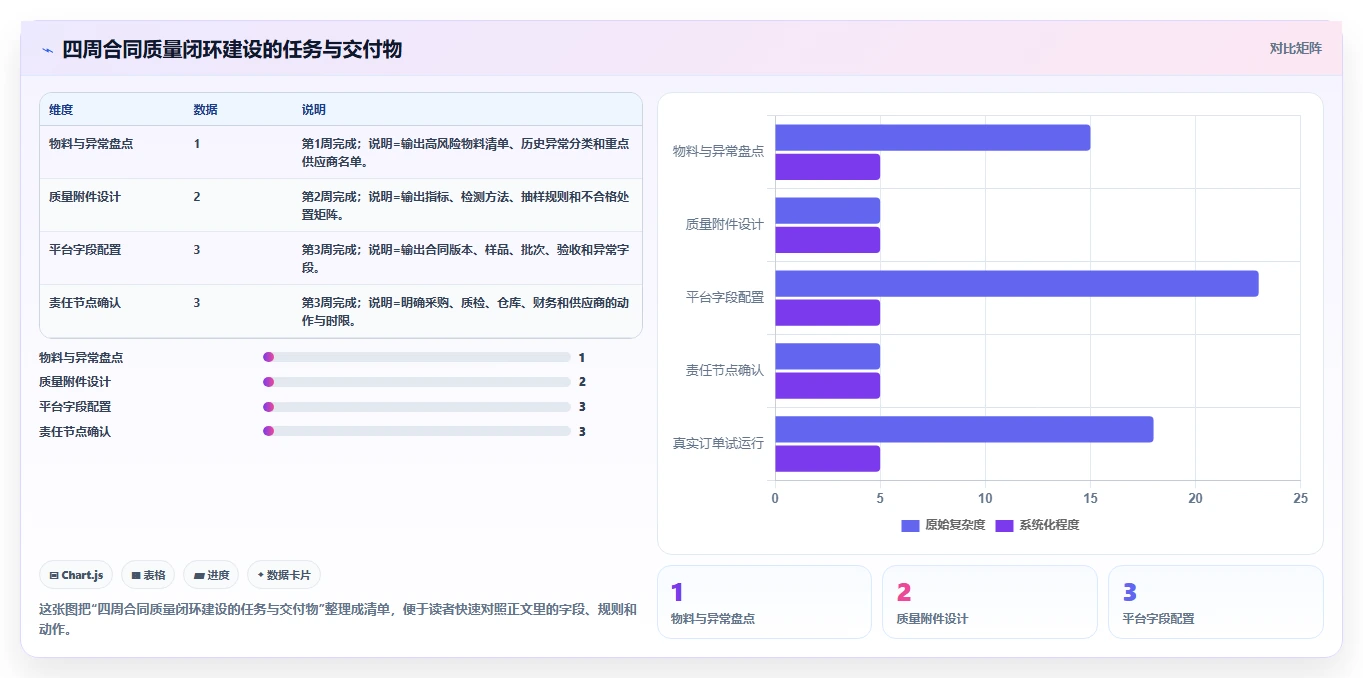Screen dimensions: 1363x678
Task: Click the 平台字段配置 progress bar
Action: pos(417,407)
